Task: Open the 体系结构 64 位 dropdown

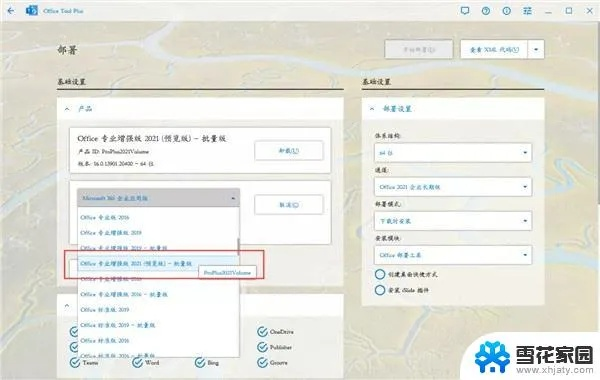Action: [x=453, y=153]
